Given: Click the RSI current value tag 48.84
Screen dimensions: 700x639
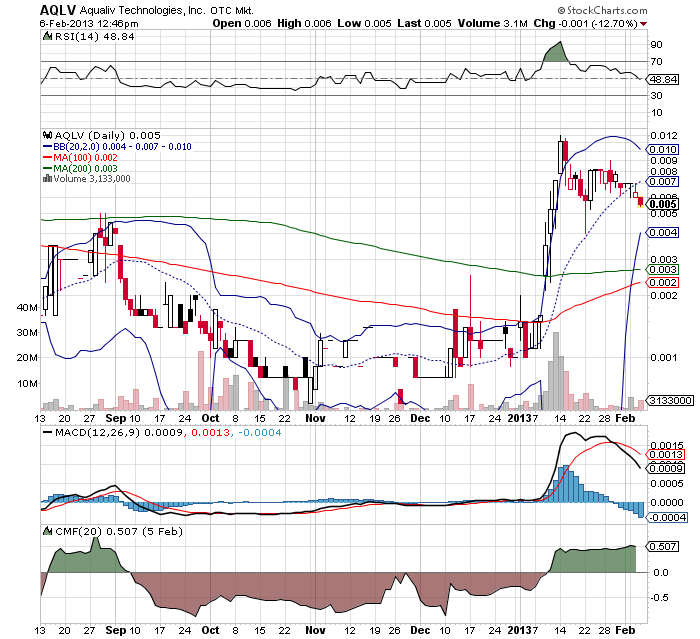Looking at the screenshot, I should tap(663, 79).
